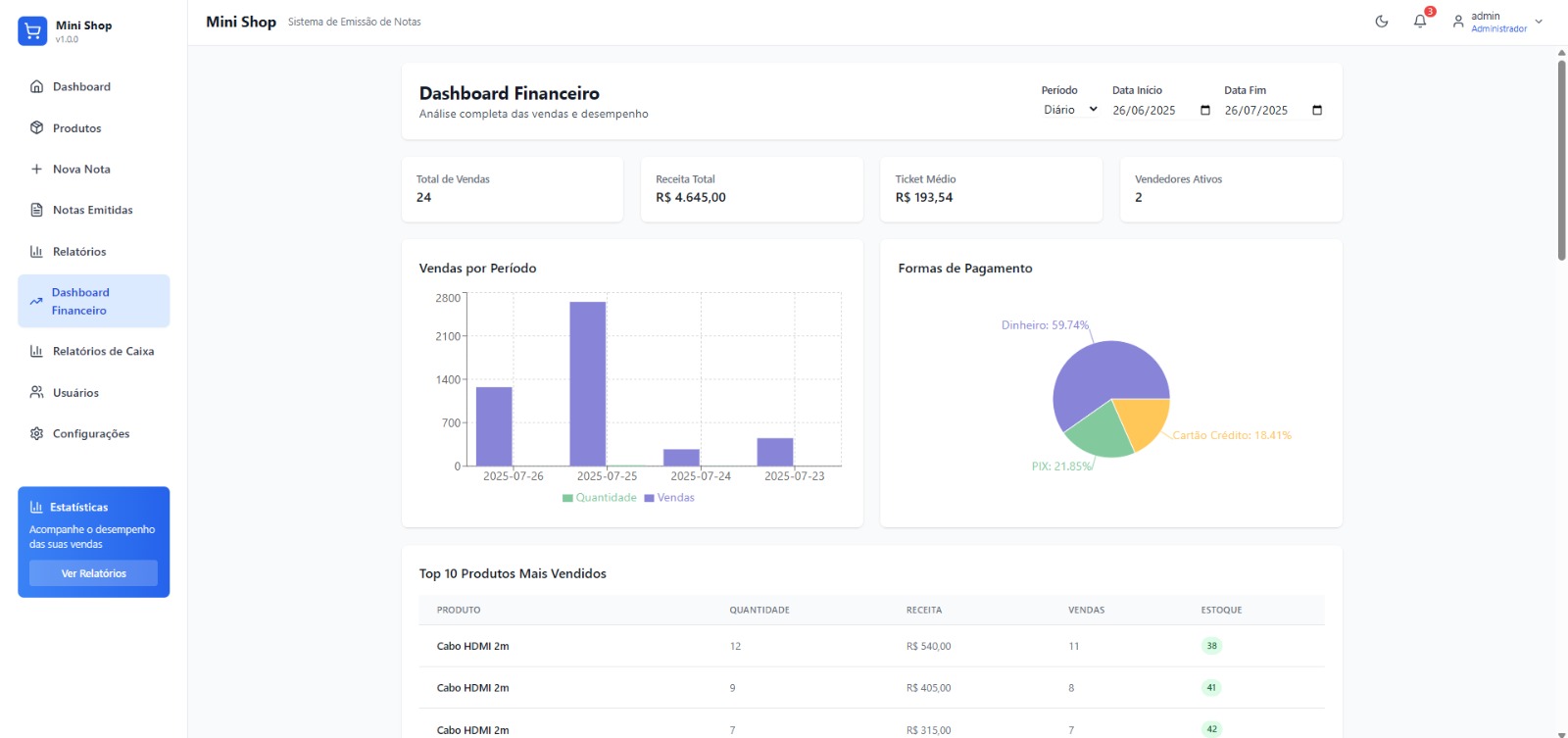
Task: Go to Relatórios de Caixa menu item
Action: coord(103,351)
